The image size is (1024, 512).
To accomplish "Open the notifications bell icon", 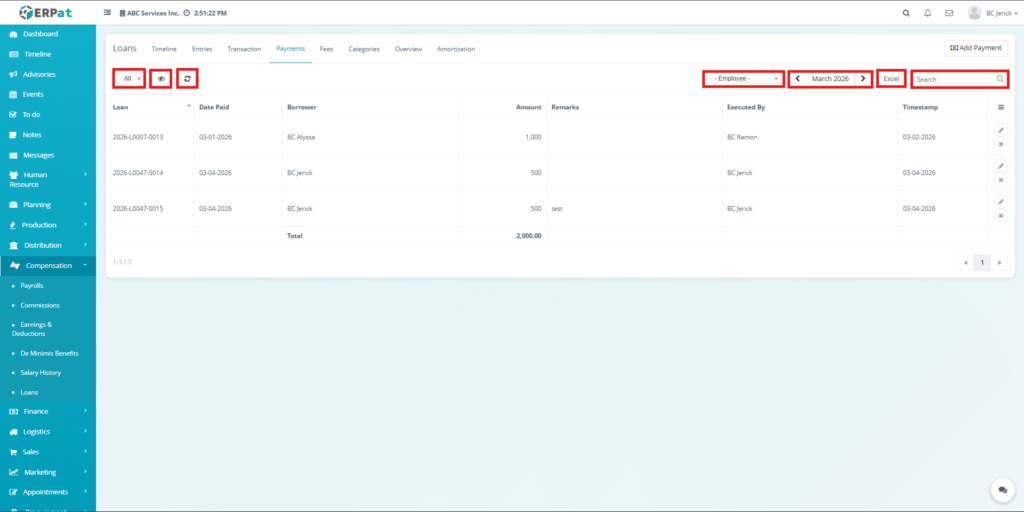I will click(x=927, y=13).
